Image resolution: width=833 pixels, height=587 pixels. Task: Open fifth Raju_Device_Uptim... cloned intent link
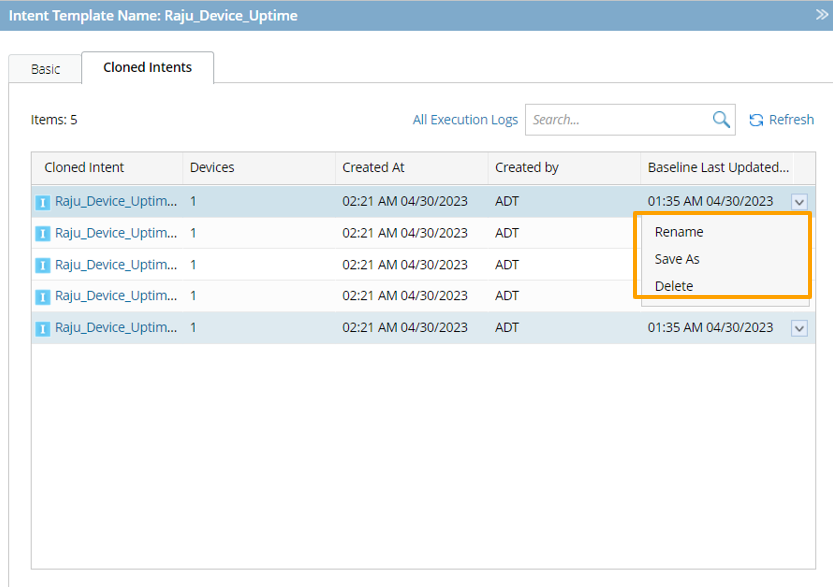(x=116, y=327)
